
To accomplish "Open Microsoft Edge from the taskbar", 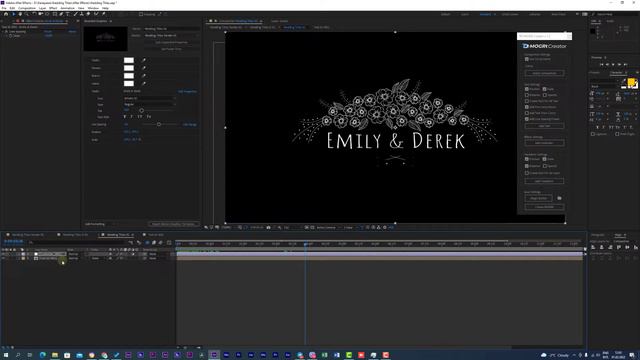I will [x=42, y=355].
